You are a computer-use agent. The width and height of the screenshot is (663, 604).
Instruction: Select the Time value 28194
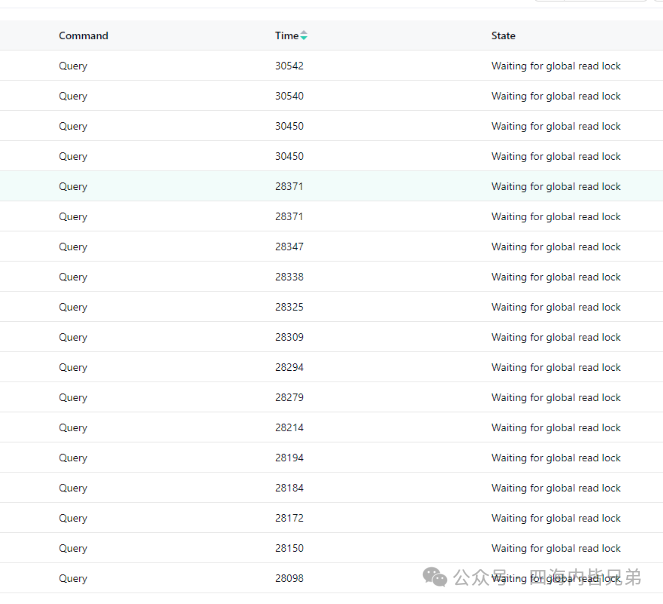click(289, 458)
